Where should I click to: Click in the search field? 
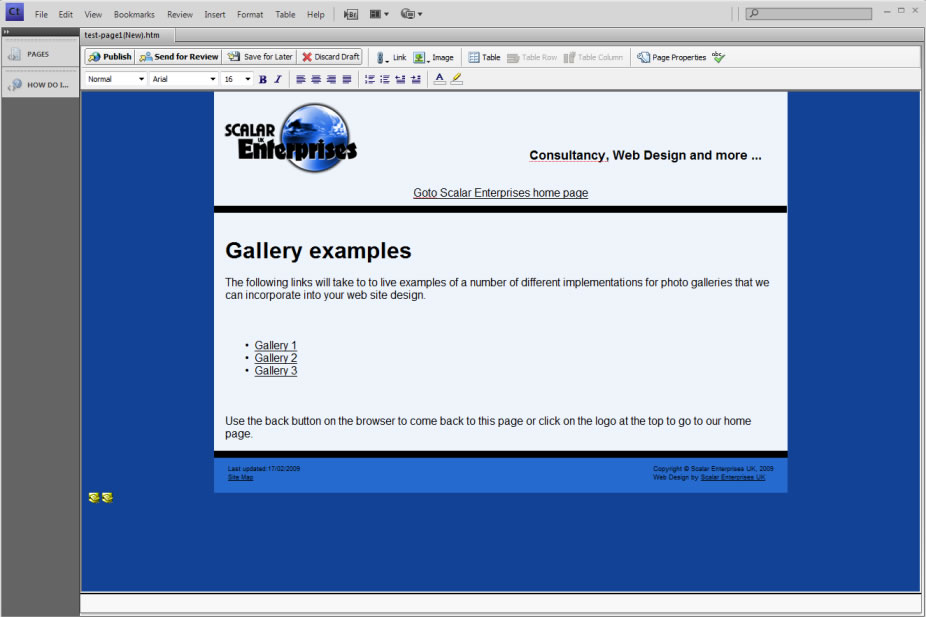[809, 13]
